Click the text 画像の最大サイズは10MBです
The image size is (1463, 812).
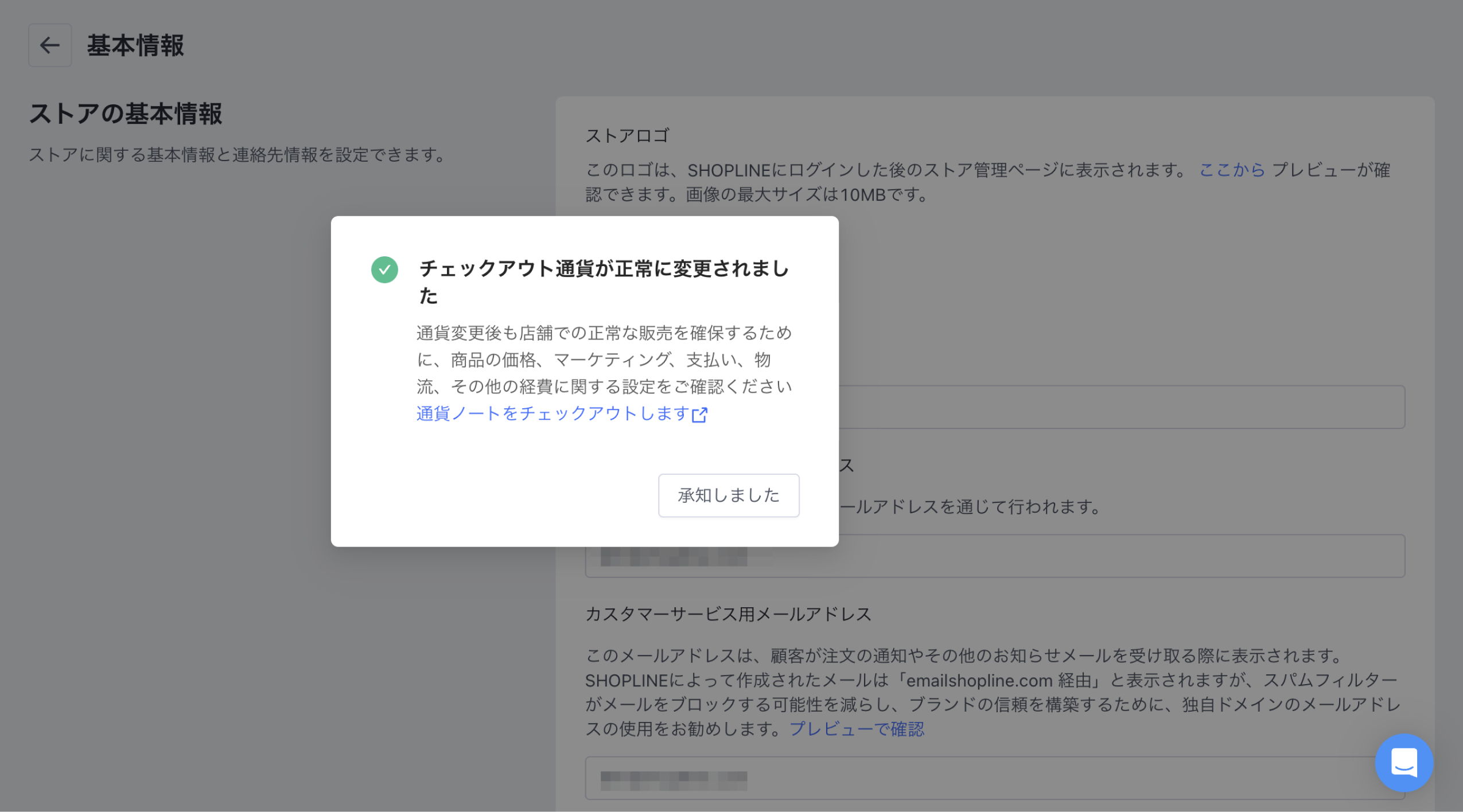pos(807,194)
